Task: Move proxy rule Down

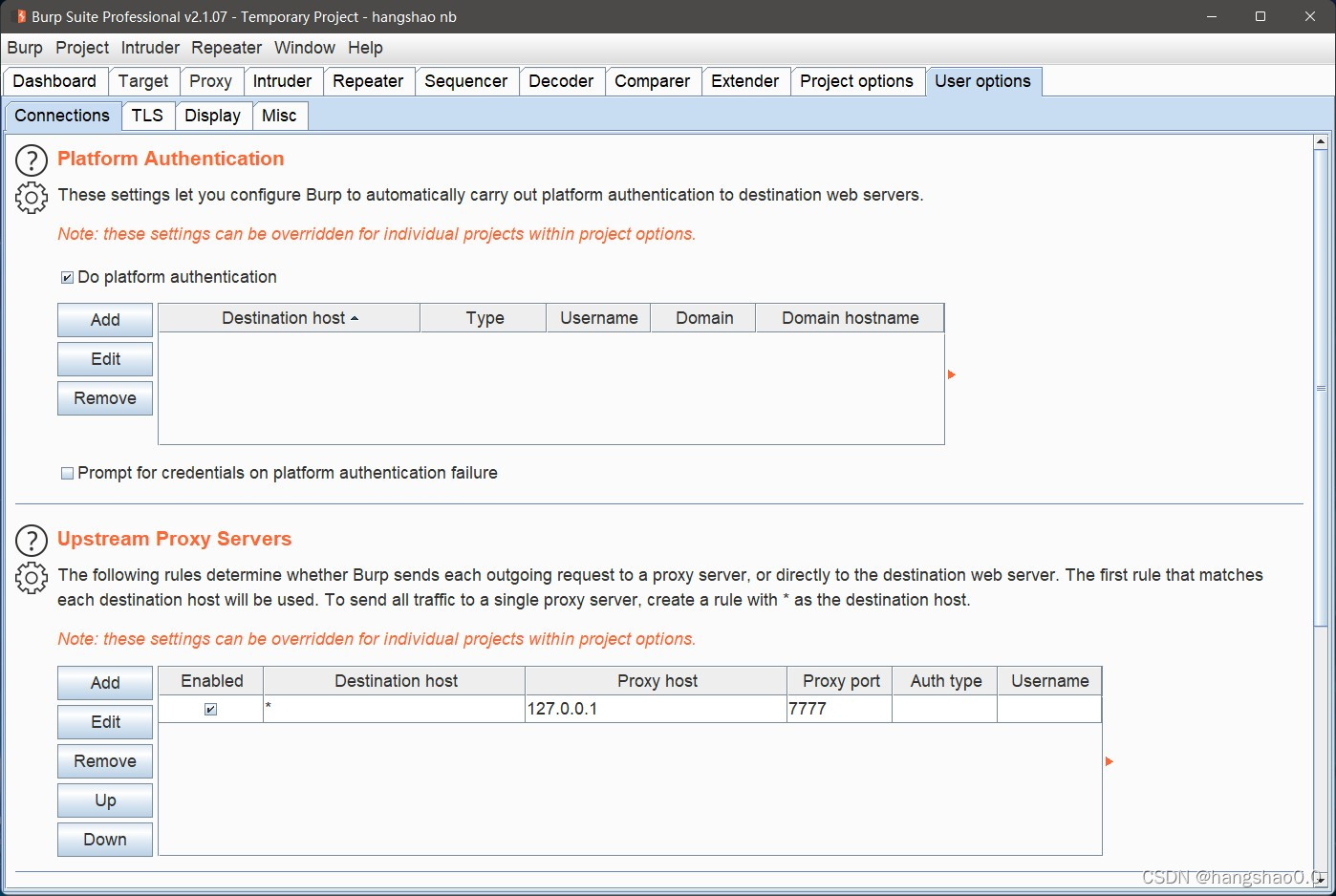Action: point(105,840)
